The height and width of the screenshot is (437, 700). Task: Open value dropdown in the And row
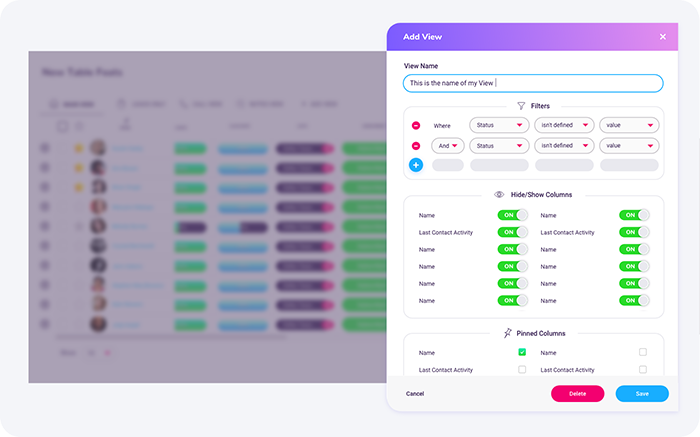(x=629, y=146)
